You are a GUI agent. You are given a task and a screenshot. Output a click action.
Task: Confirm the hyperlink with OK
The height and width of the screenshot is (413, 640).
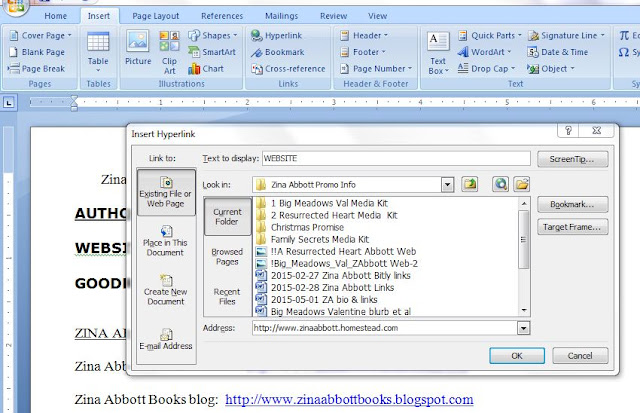coord(517,355)
